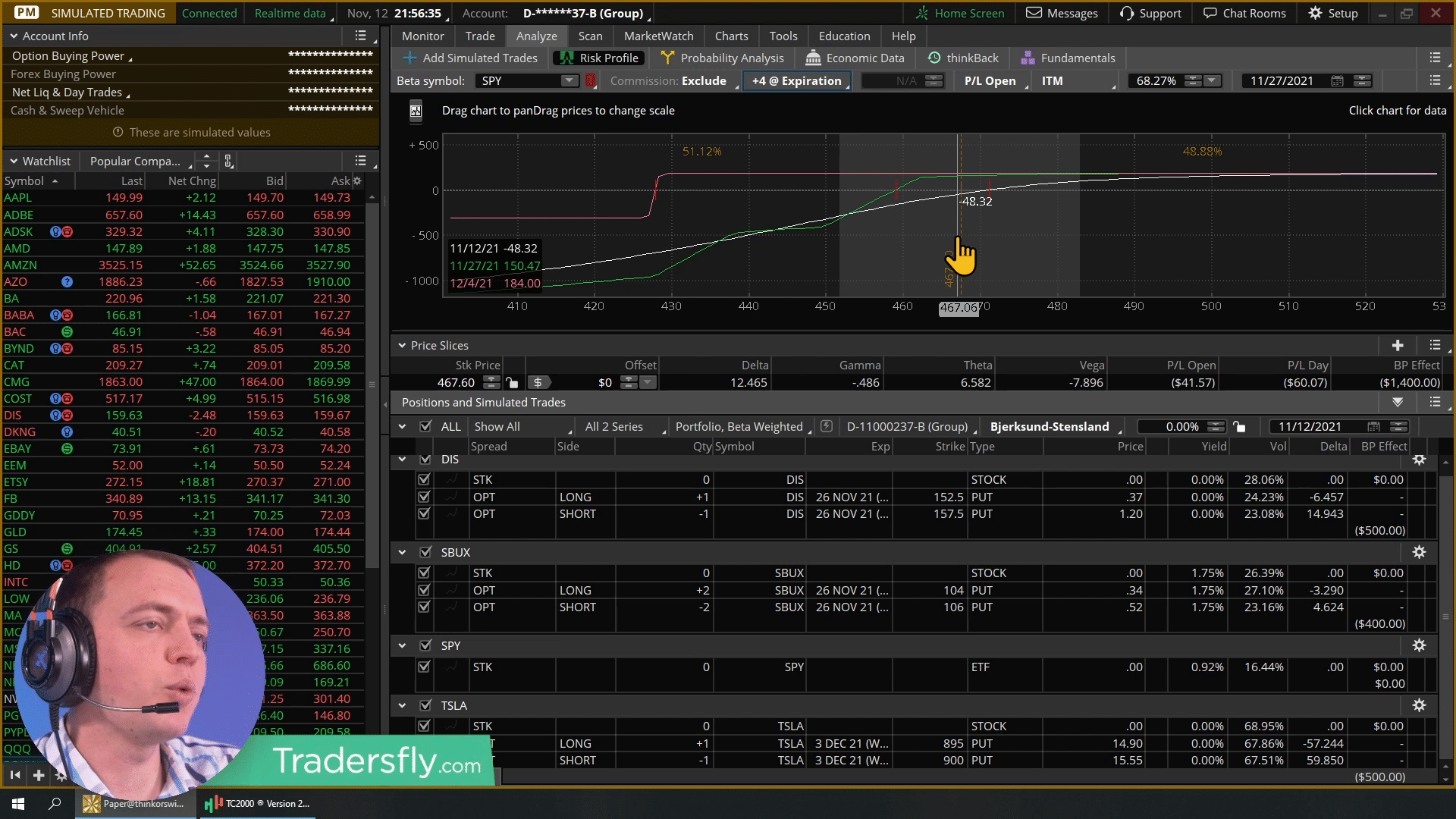This screenshot has width=1456, height=819.
Task: Open the MarketWatch tab
Action: (658, 36)
